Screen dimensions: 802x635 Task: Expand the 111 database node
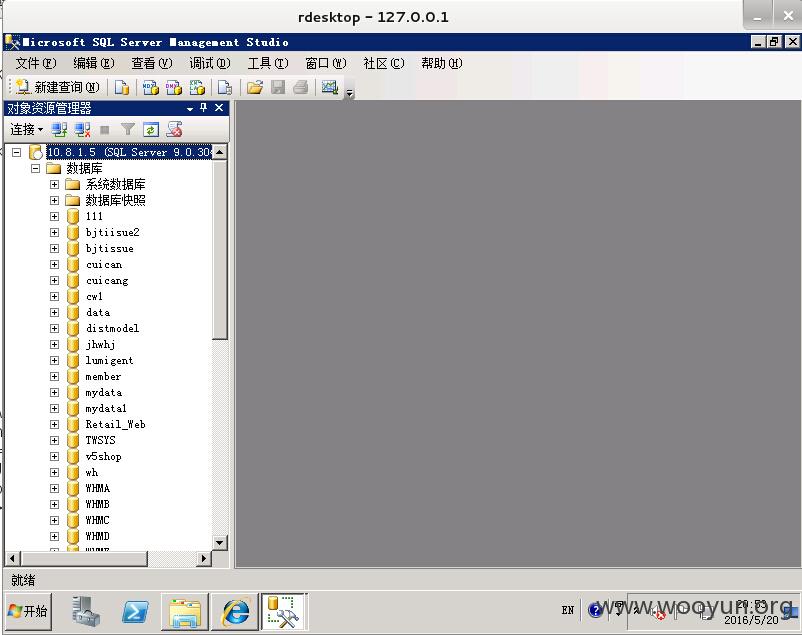click(x=54, y=216)
